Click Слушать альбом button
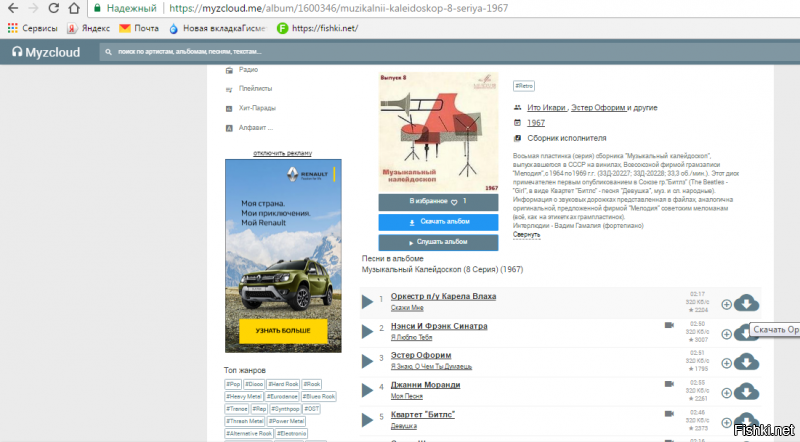Image resolution: width=800 pixels, height=442 pixels. [438, 242]
